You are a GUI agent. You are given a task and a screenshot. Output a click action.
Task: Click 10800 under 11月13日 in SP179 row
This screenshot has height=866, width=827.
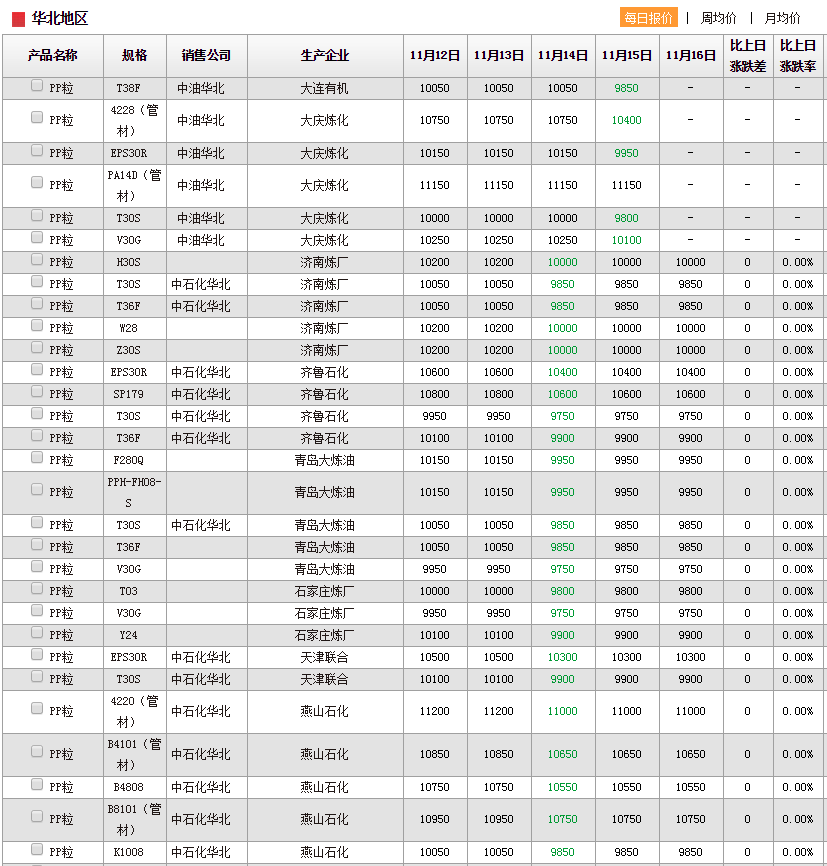499,394
